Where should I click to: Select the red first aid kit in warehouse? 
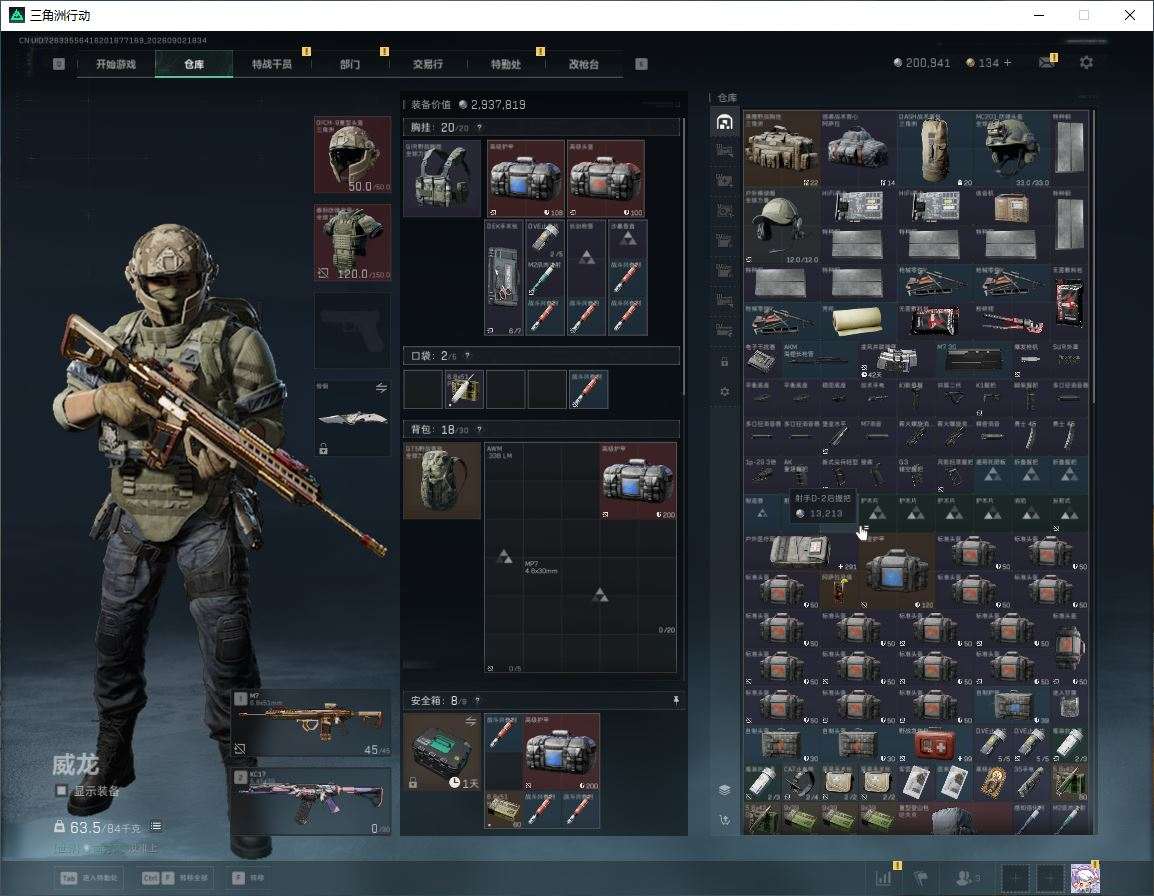pyautogui.click(x=935, y=744)
